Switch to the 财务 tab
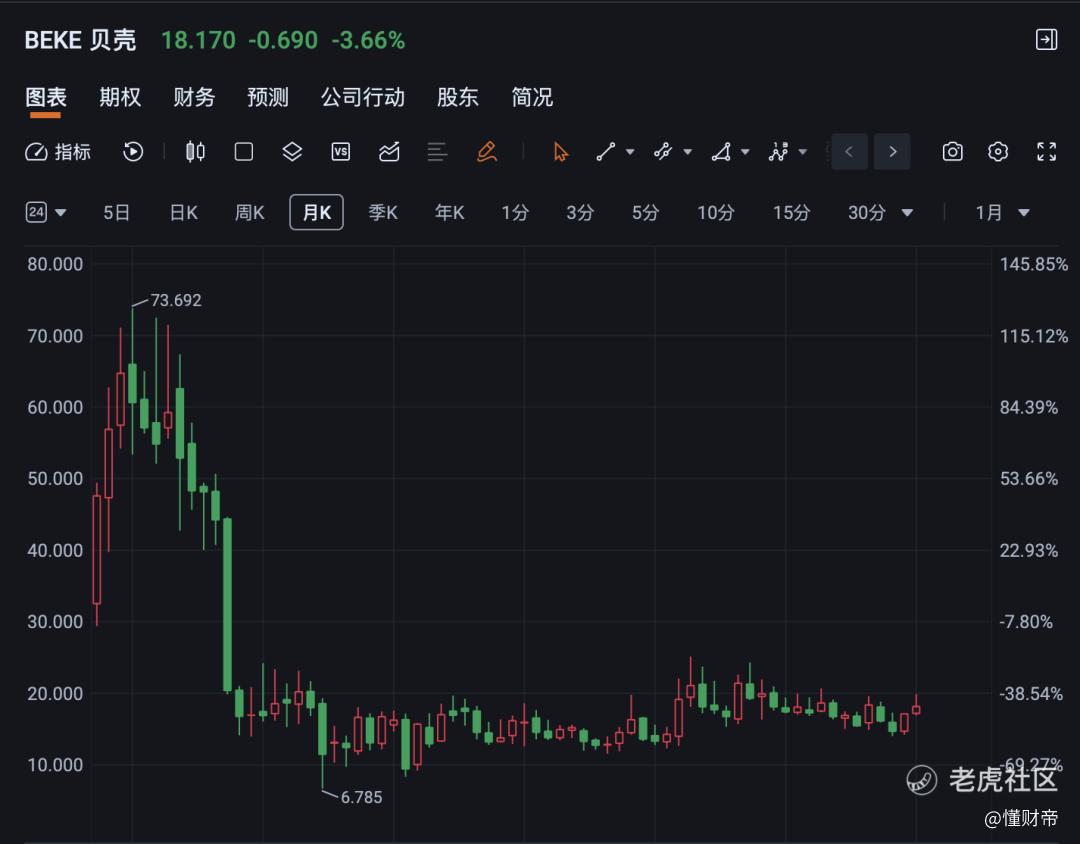This screenshot has width=1080, height=844. [194, 97]
